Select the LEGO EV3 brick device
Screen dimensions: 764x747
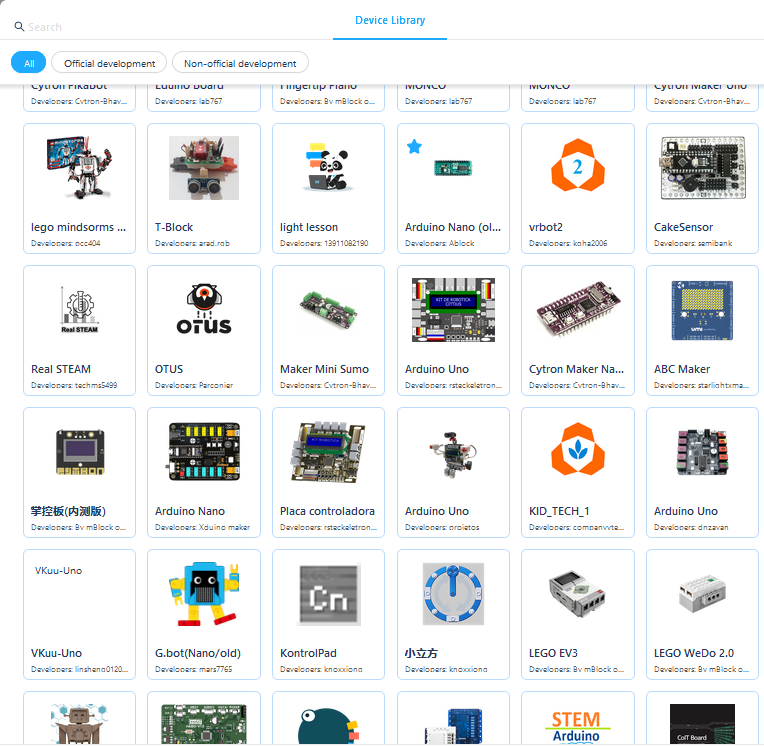(578, 614)
